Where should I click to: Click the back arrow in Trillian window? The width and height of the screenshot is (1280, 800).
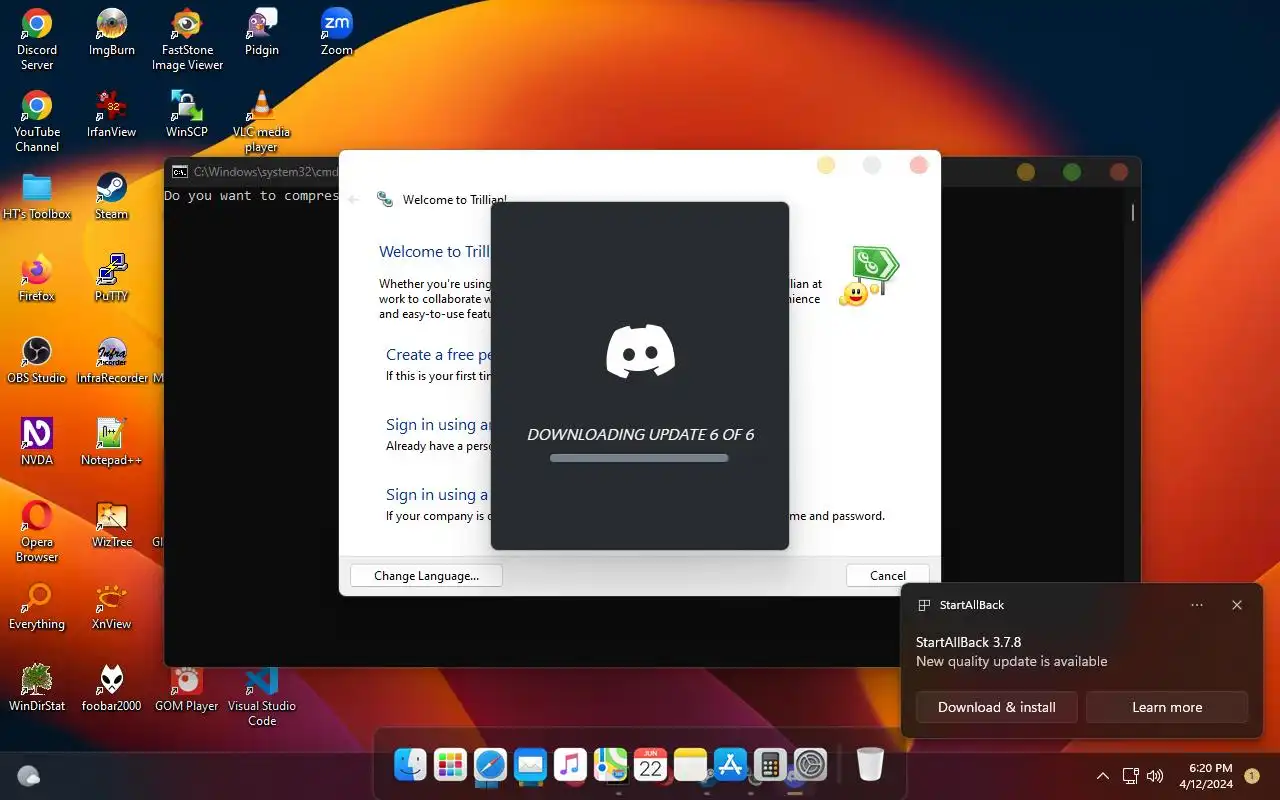pyautogui.click(x=353, y=199)
